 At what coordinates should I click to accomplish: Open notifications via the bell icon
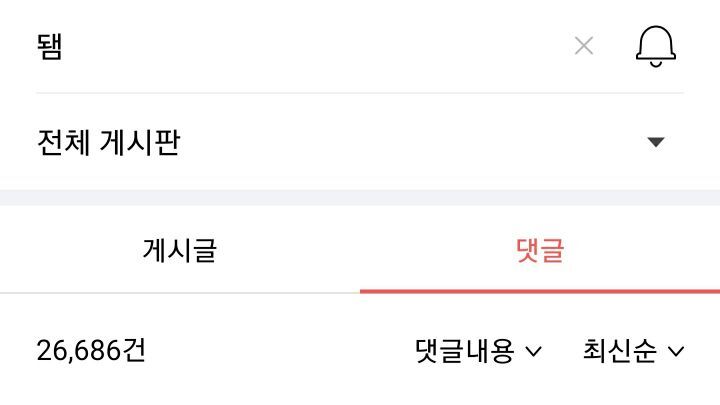(656, 45)
